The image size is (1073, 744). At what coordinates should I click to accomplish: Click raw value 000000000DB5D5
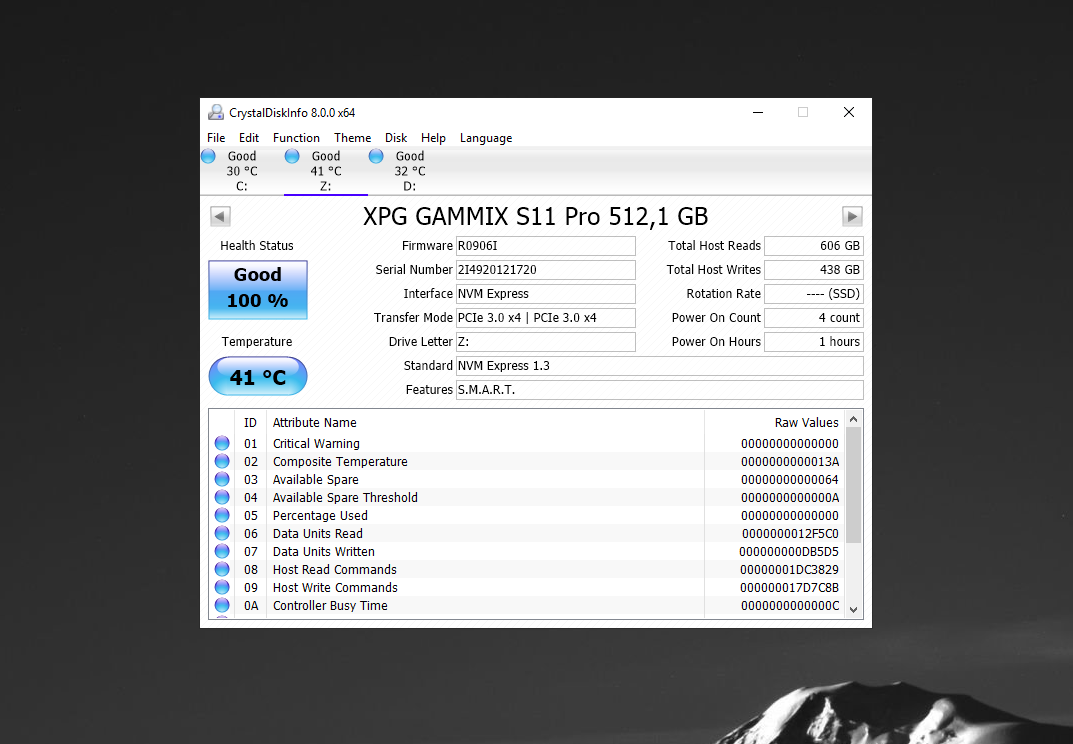[789, 551]
